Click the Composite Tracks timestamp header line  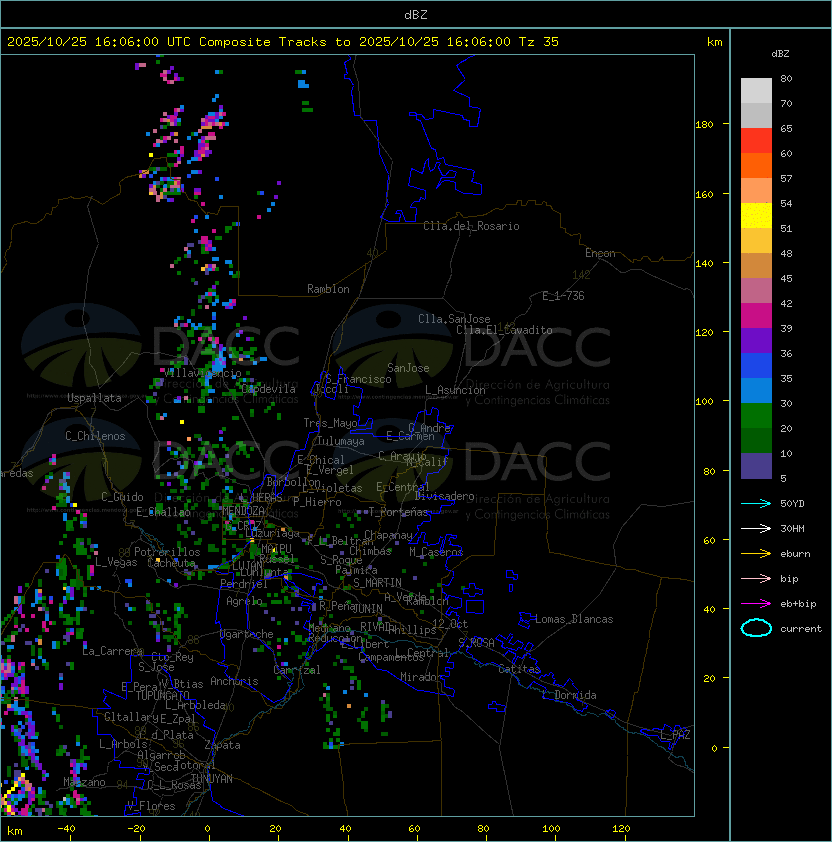pyautogui.click(x=283, y=42)
